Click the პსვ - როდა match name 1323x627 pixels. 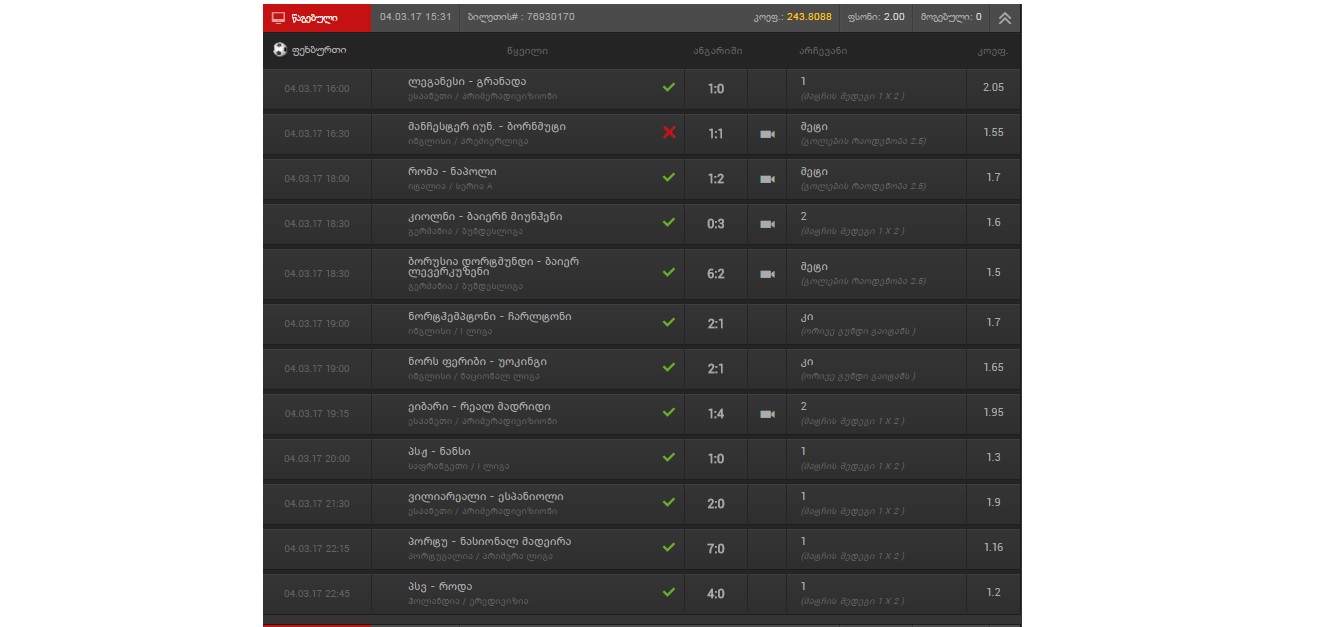point(440,587)
